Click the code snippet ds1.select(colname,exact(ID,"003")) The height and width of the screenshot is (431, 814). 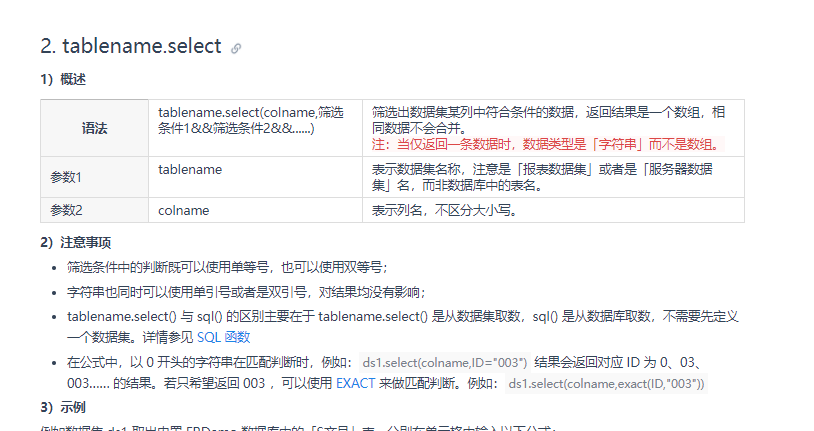tap(606, 384)
